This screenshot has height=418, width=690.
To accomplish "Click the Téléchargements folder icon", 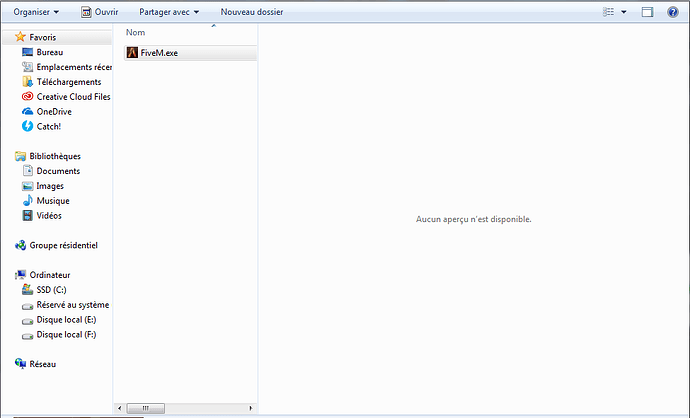I will [x=27, y=82].
